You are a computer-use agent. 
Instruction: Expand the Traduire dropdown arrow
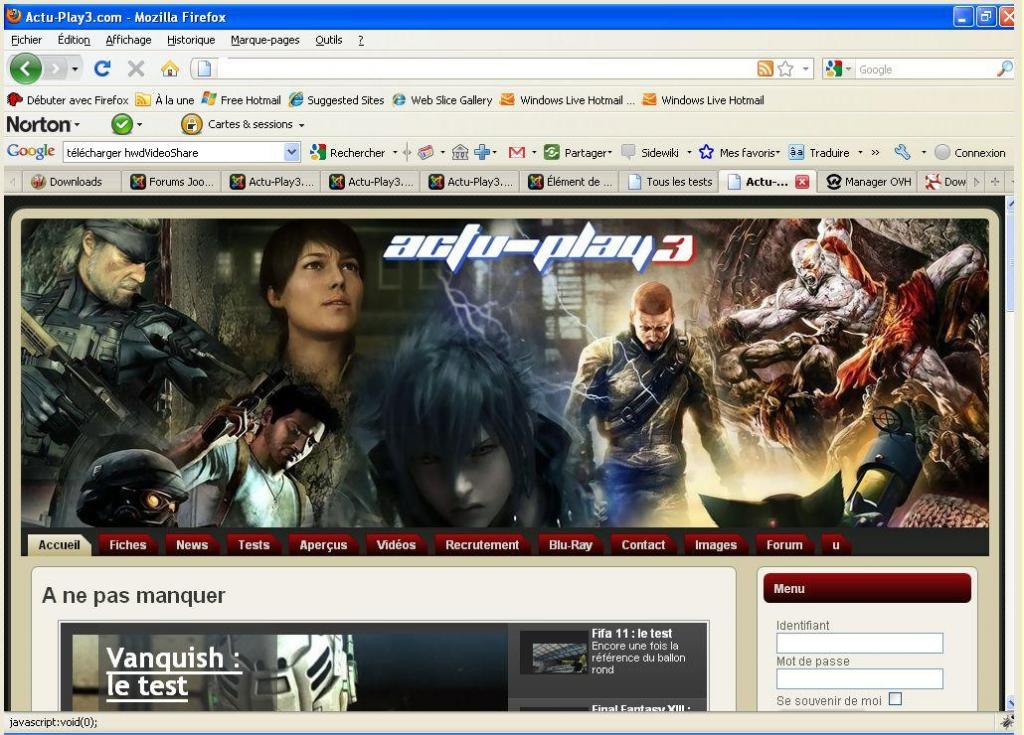(860, 152)
